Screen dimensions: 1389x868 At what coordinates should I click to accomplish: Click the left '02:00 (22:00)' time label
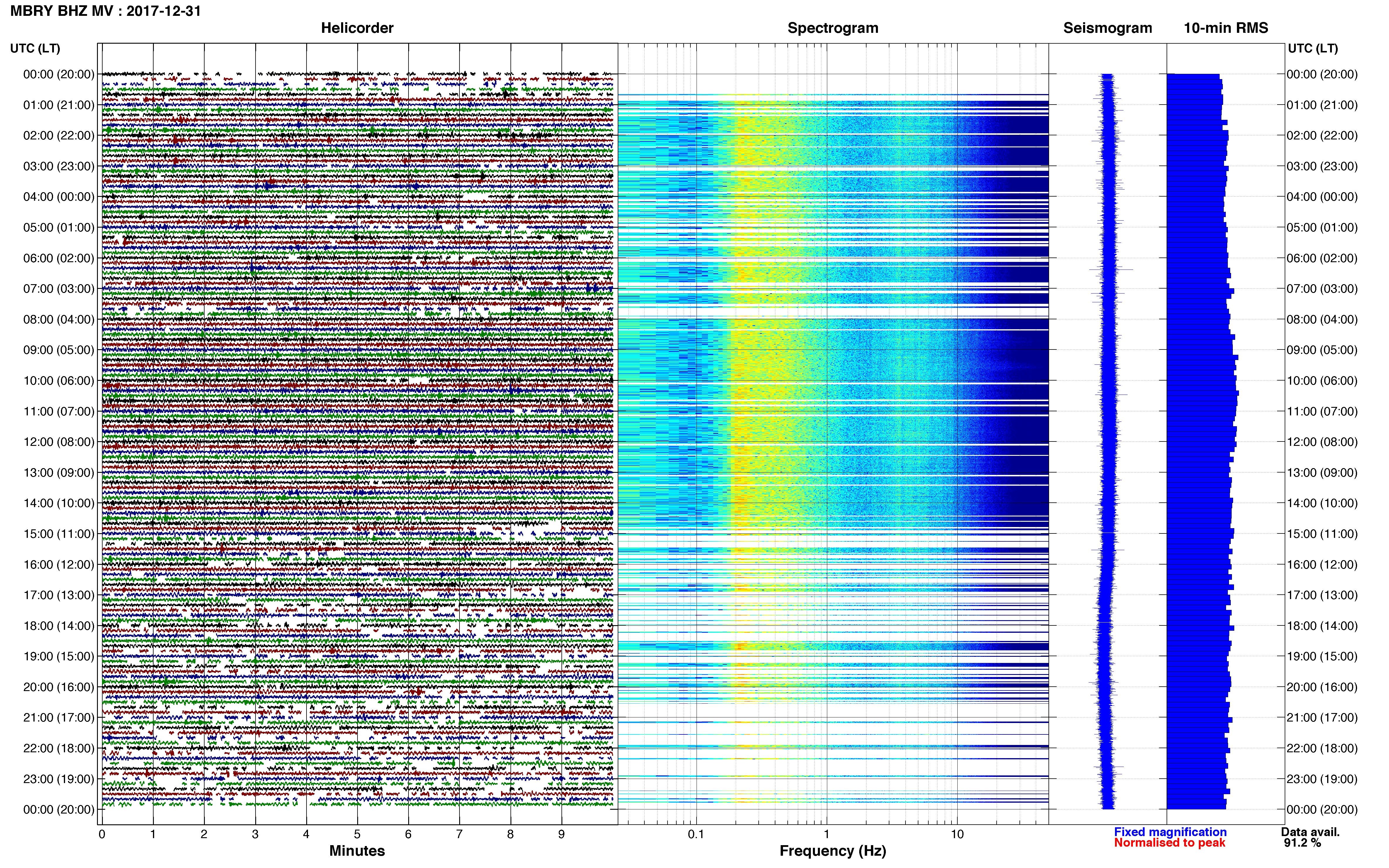click(59, 135)
